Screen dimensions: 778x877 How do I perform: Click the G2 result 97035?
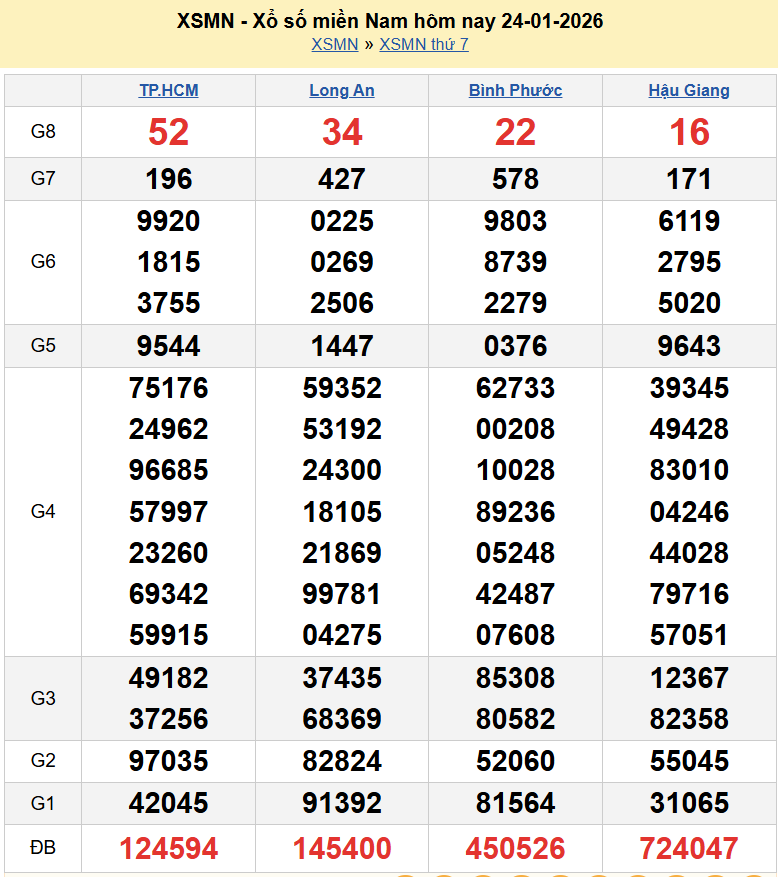pyautogui.click(x=168, y=761)
